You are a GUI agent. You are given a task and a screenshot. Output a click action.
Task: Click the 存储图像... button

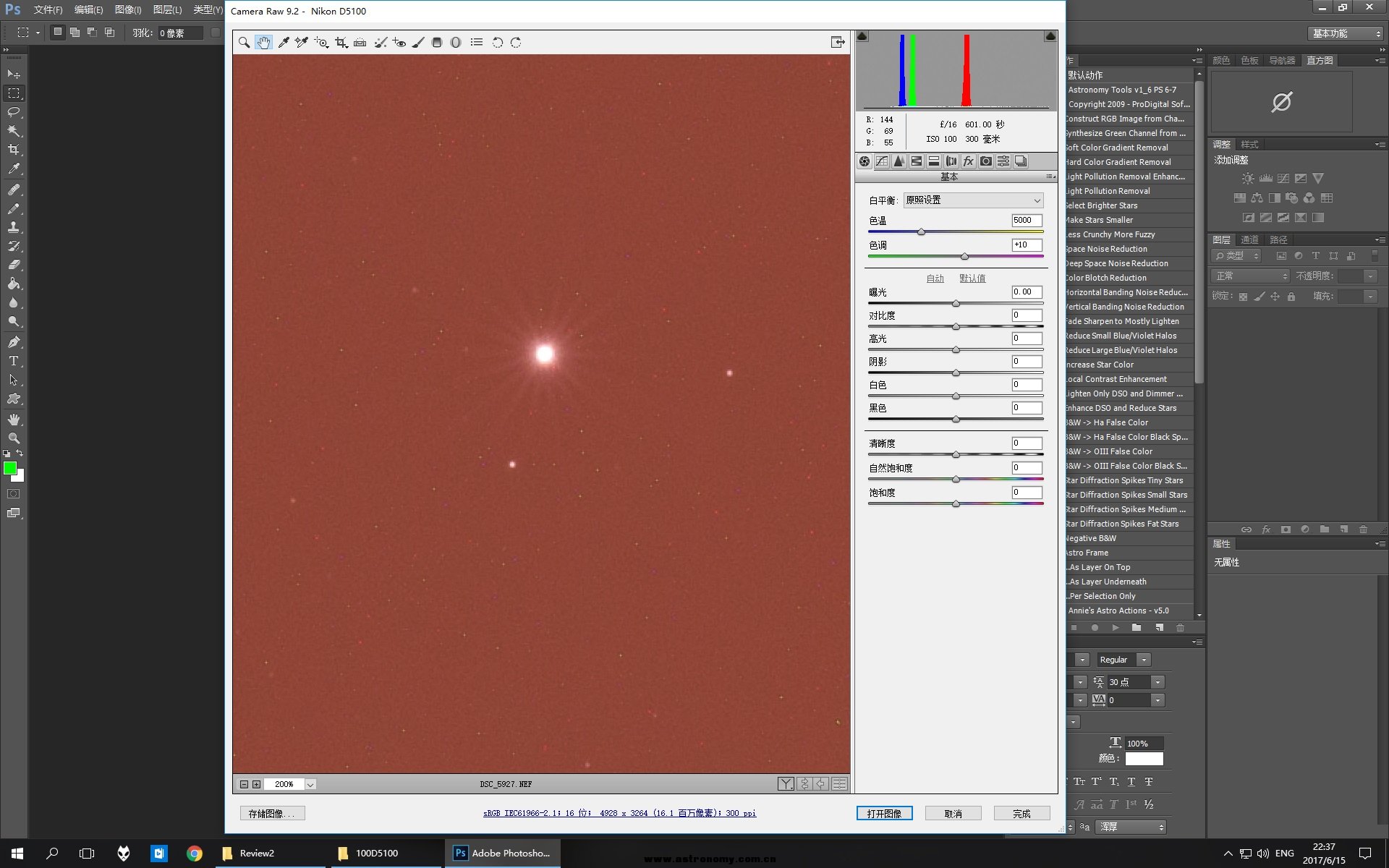272,814
